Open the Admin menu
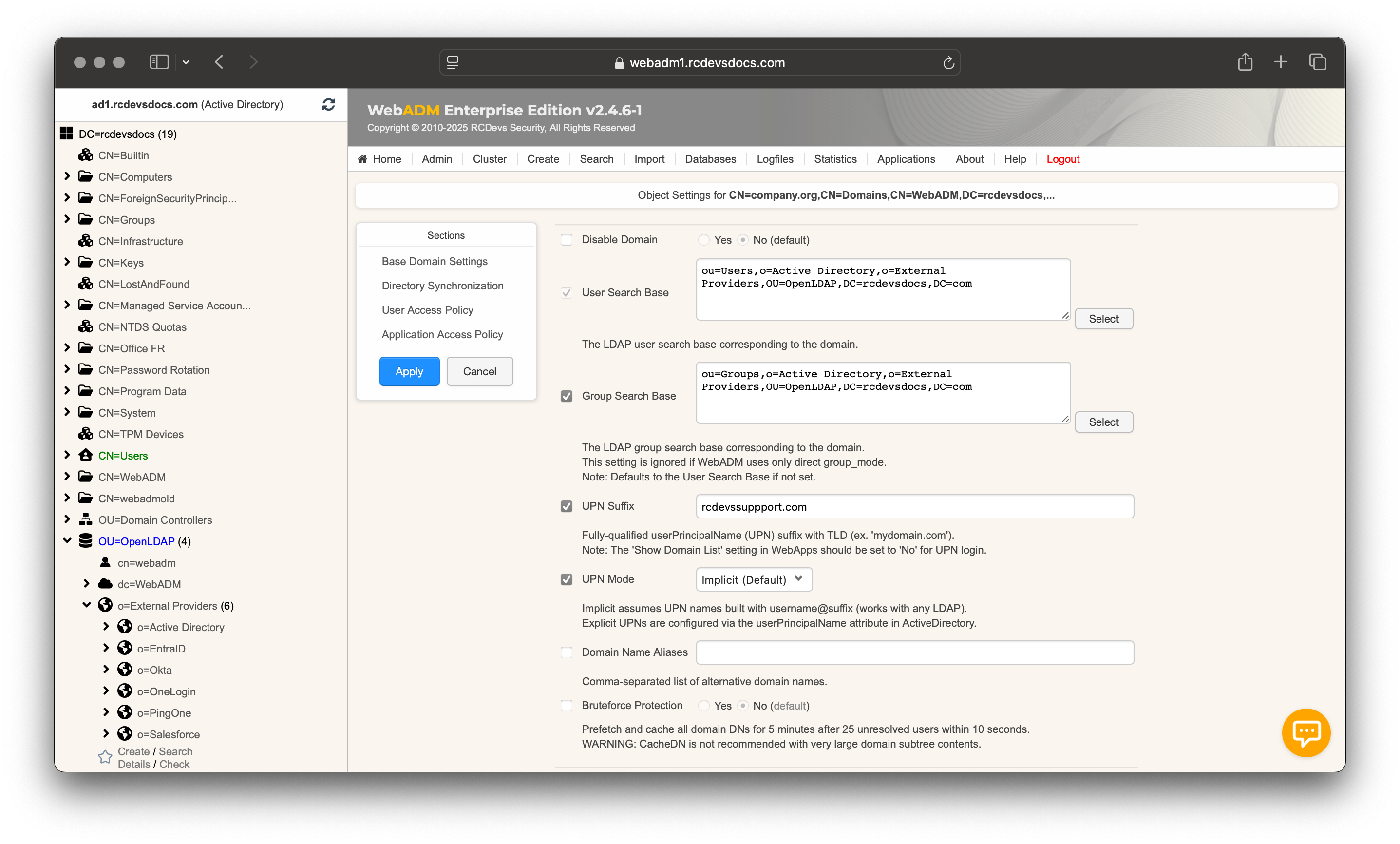Image resolution: width=1400 pixels, height=844 pixels. point(437,159)
